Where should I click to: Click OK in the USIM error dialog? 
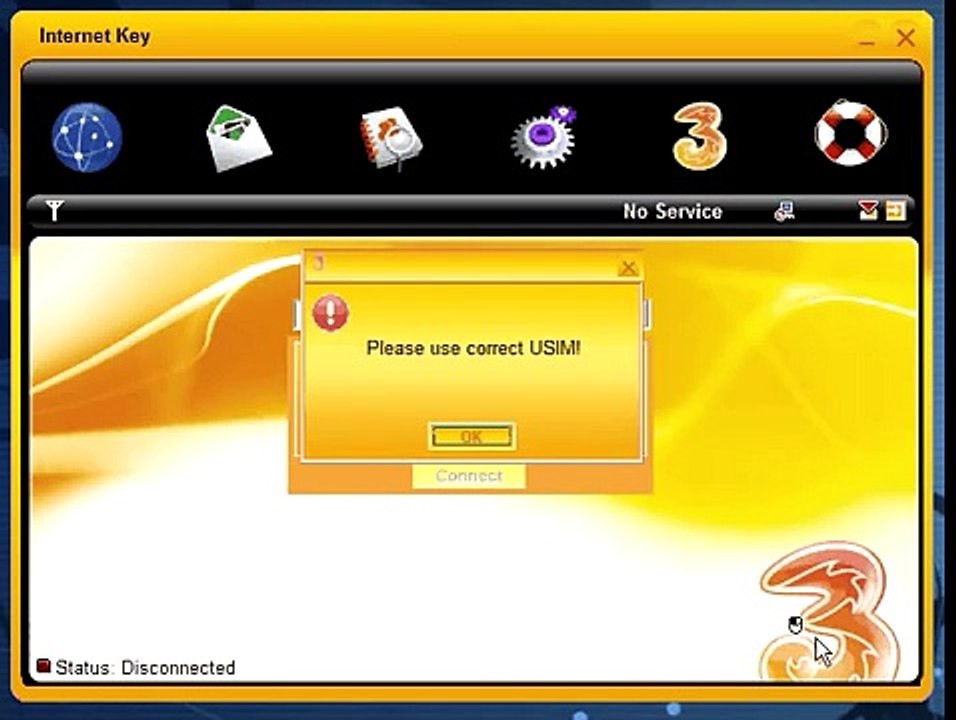[x=471, y=437]
